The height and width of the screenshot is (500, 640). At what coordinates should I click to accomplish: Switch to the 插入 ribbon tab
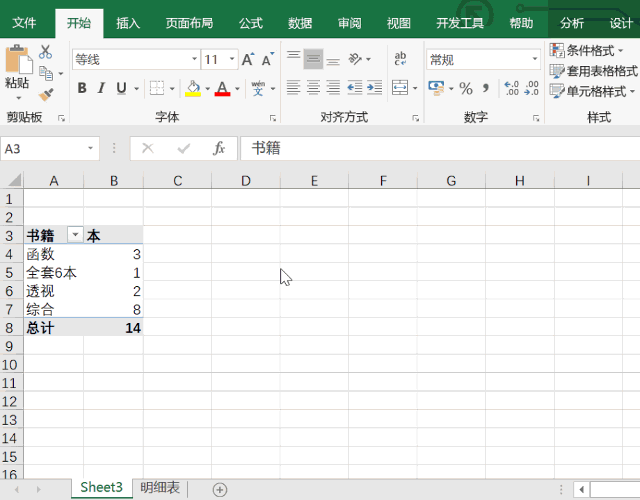pos(128,23)
